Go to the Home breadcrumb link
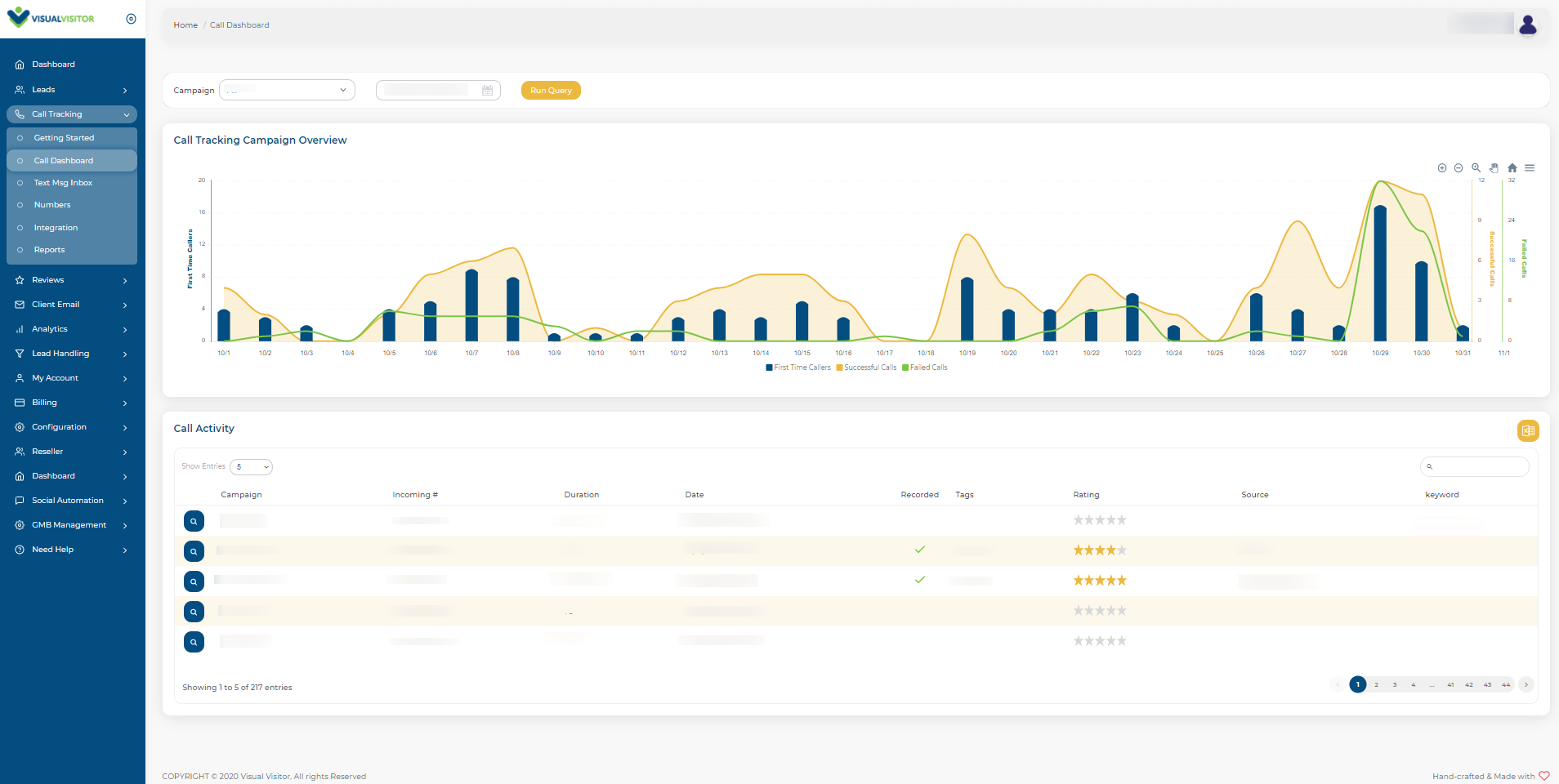This screenshot has width=1559, height=784. point(185,25)
